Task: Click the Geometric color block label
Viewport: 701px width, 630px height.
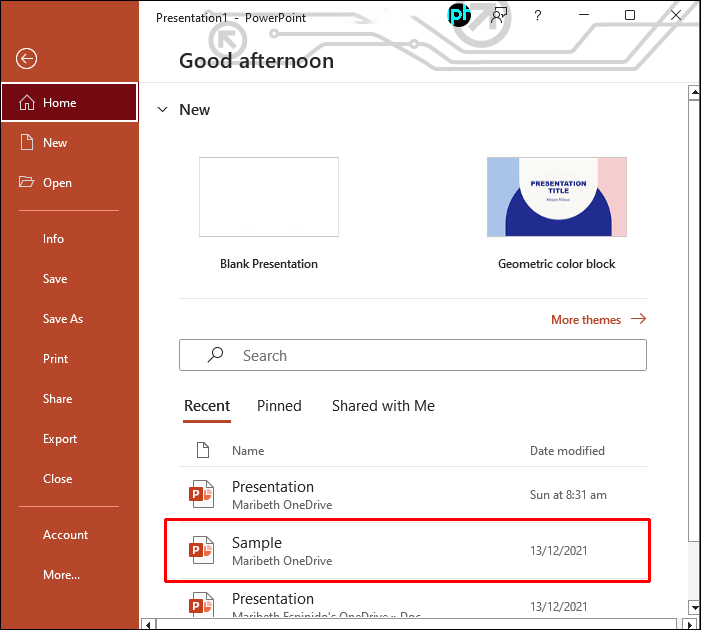Action: pyautogui.click(x=557, y=264)
